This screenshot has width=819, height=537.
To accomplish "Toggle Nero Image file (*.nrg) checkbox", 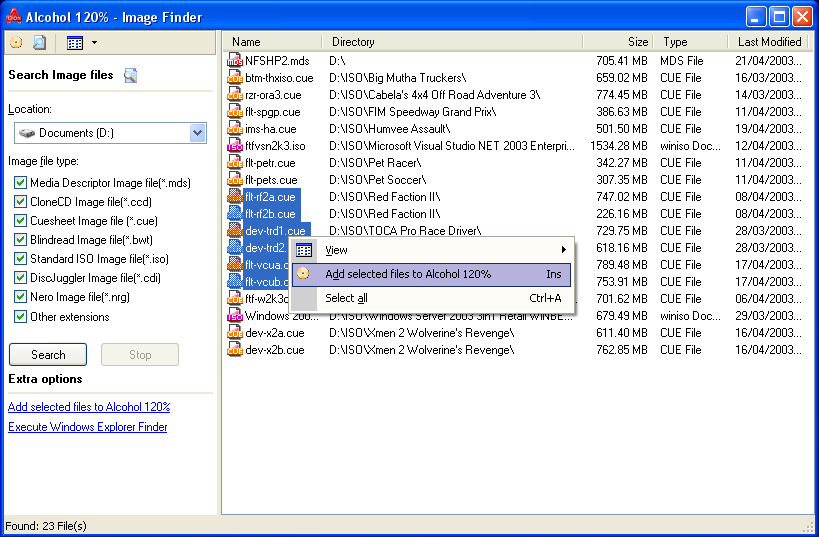I will click(20, 297).
